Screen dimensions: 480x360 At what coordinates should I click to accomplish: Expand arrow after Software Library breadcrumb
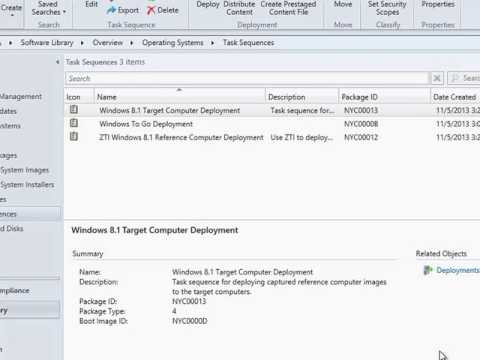click(82, 43)
